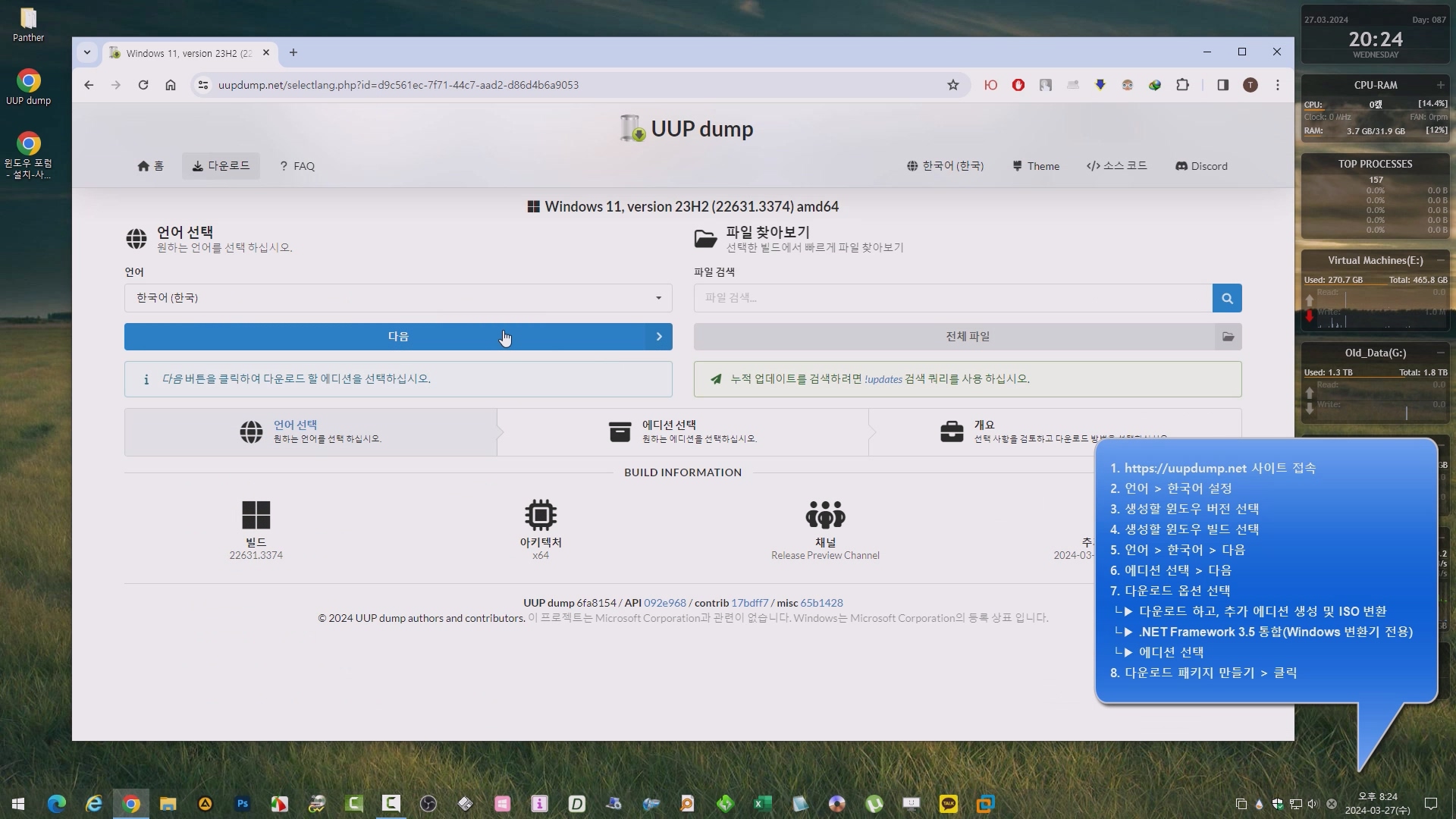Open the T profile avatar
The width and height of the screenshot is (1456, 819).
coord(1250,85)
